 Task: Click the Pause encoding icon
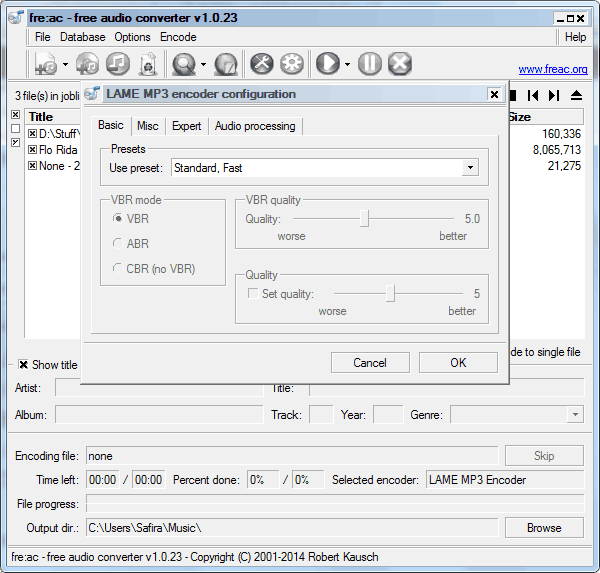pyautogui.click(x=370, y=64)
